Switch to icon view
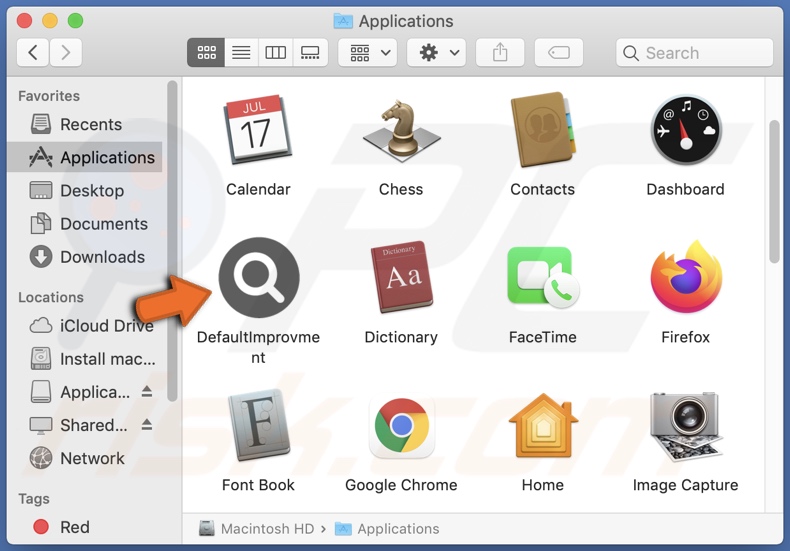 (206, 52)
